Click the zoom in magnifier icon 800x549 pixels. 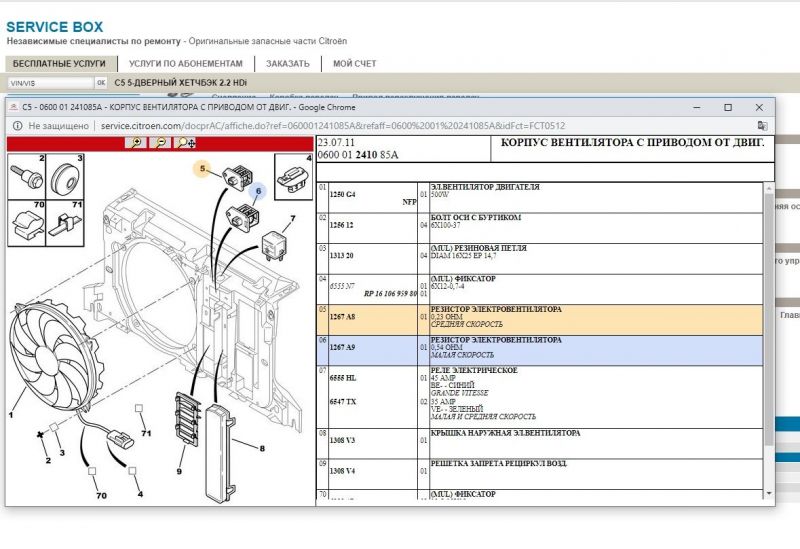click(x=137, y=143)
